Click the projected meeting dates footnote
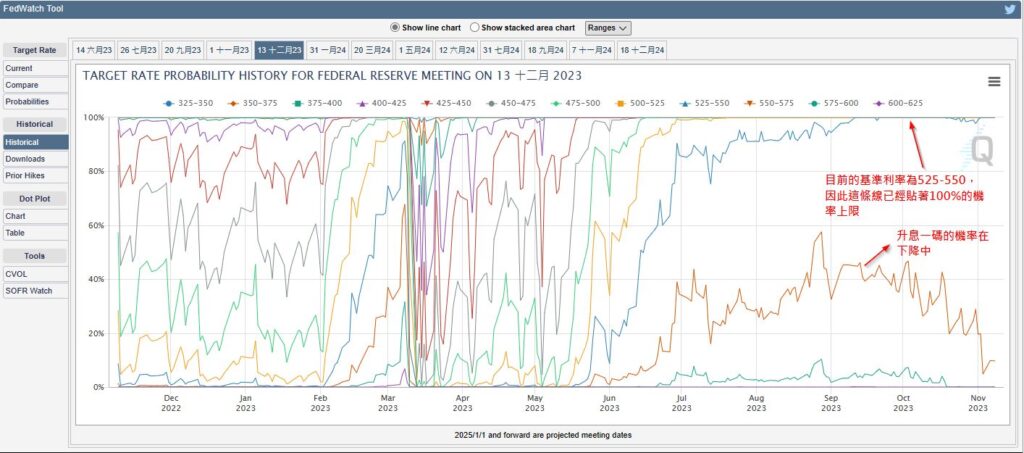This screenshot has height=453, width=1024. tap(543, 435)
